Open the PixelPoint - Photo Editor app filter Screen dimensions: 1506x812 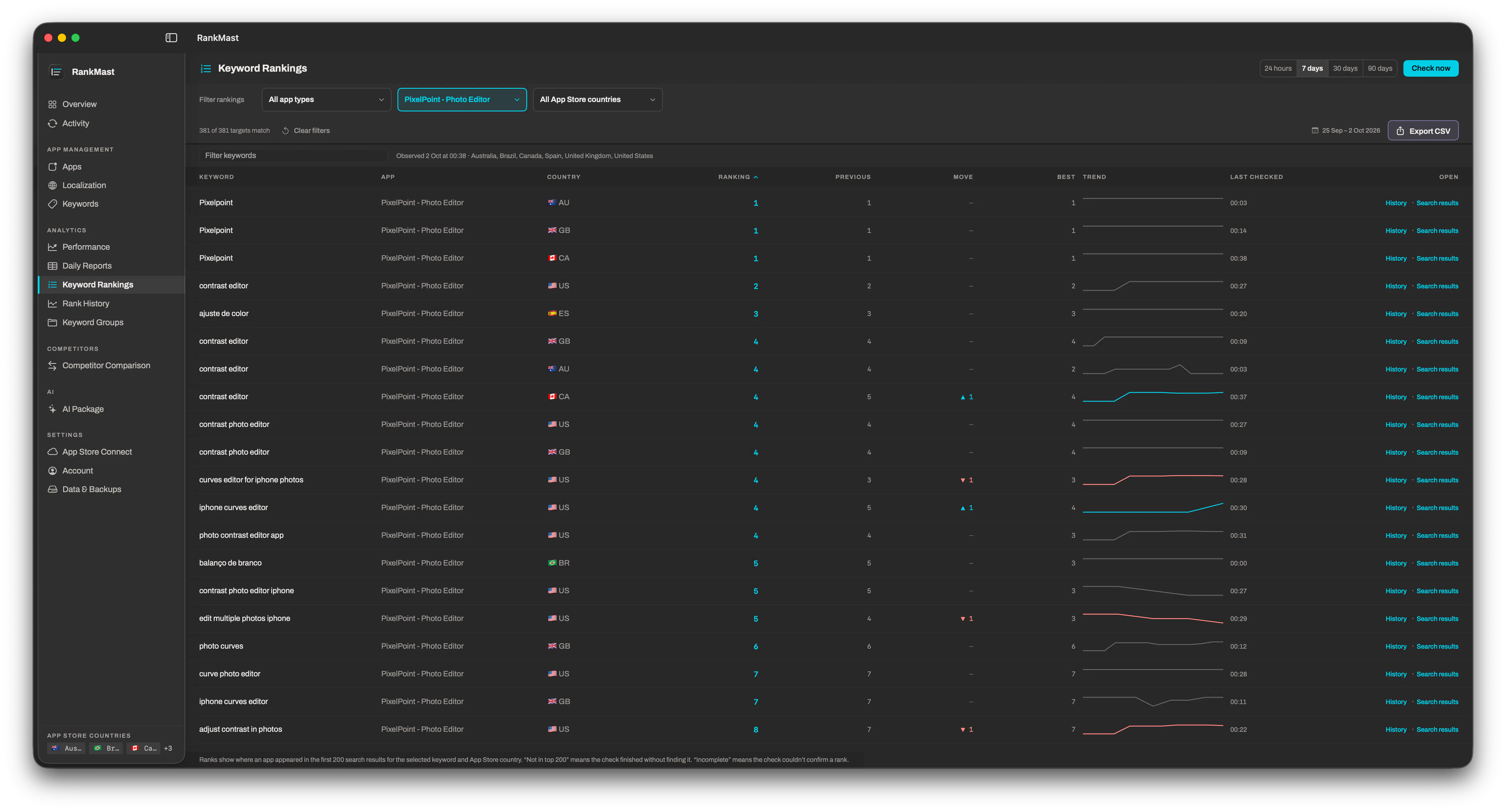462,99
